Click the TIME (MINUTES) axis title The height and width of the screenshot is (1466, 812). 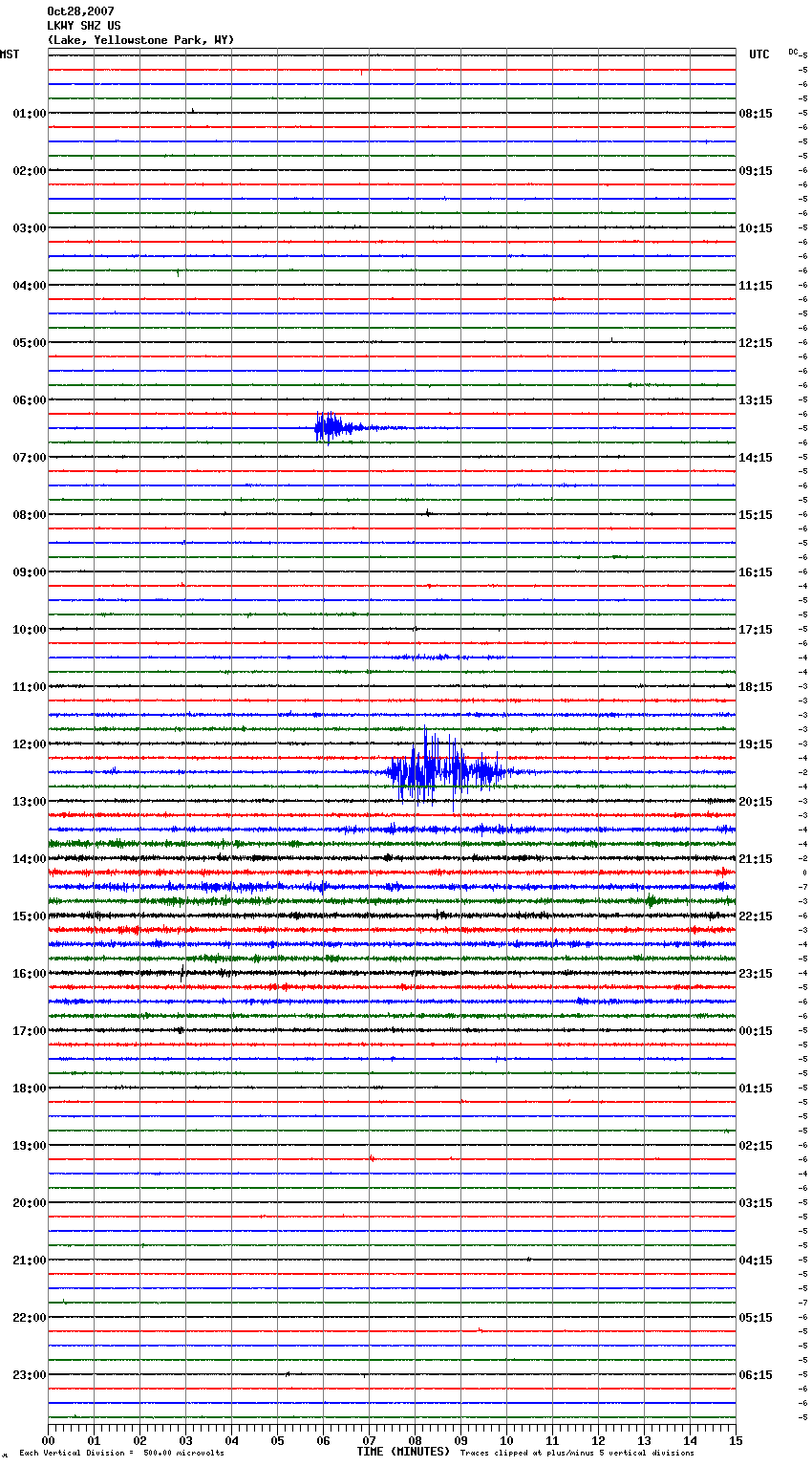pyautogui.click(x=403, y=1452)
